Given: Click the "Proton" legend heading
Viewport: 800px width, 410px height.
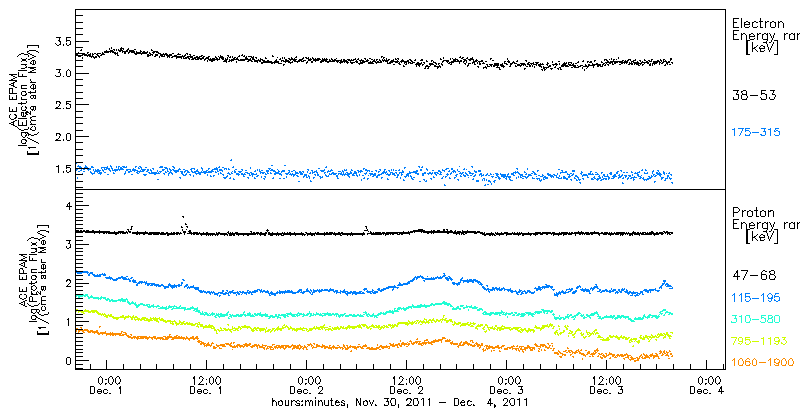Looking at the screenshot, I should (x=753, y=213).
